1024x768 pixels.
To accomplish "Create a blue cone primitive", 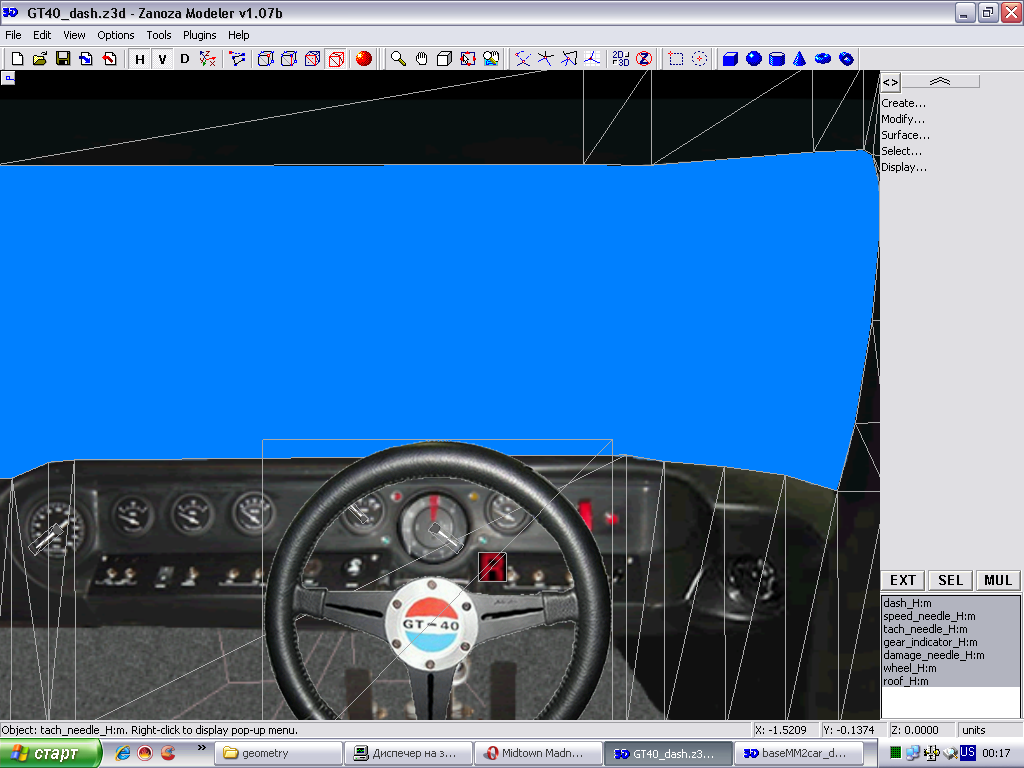I will pyautogui.click(x=799, y=59).
